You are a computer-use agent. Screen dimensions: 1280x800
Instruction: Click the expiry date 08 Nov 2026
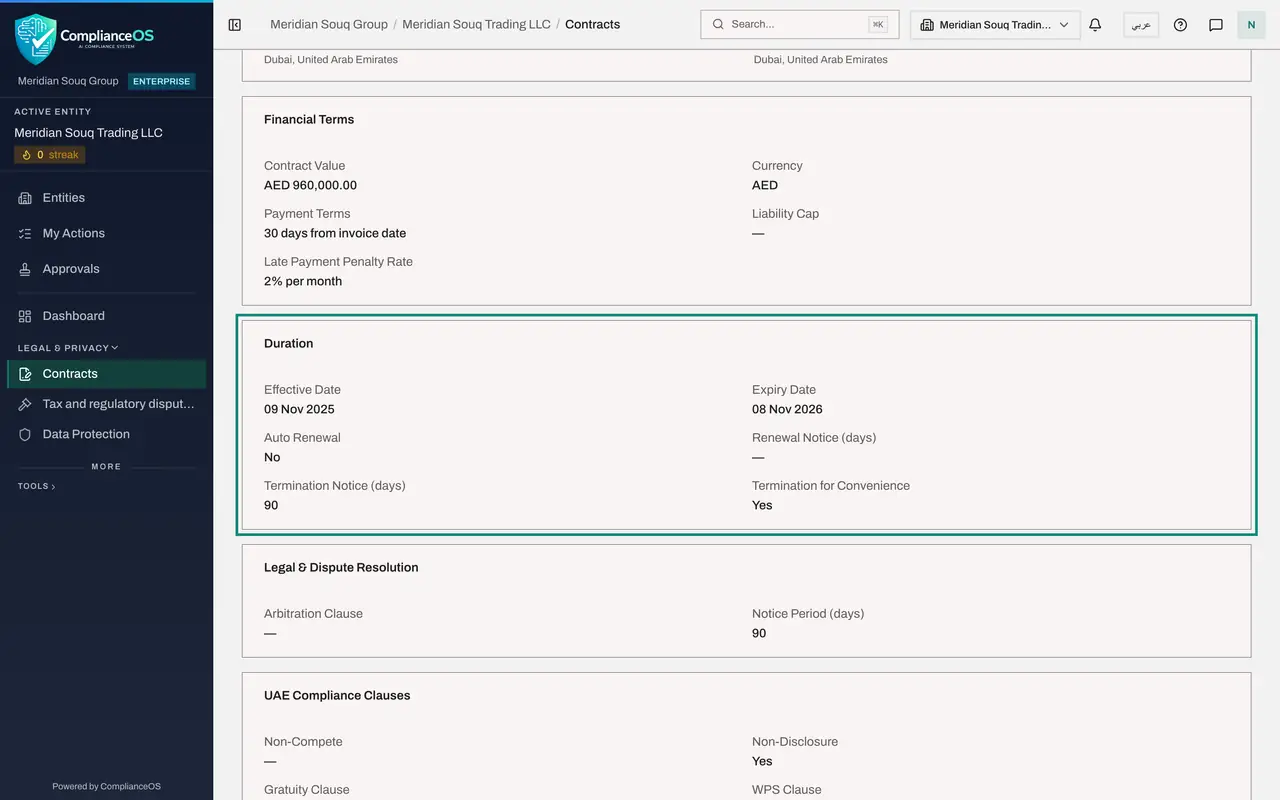(x=787, y=409)
